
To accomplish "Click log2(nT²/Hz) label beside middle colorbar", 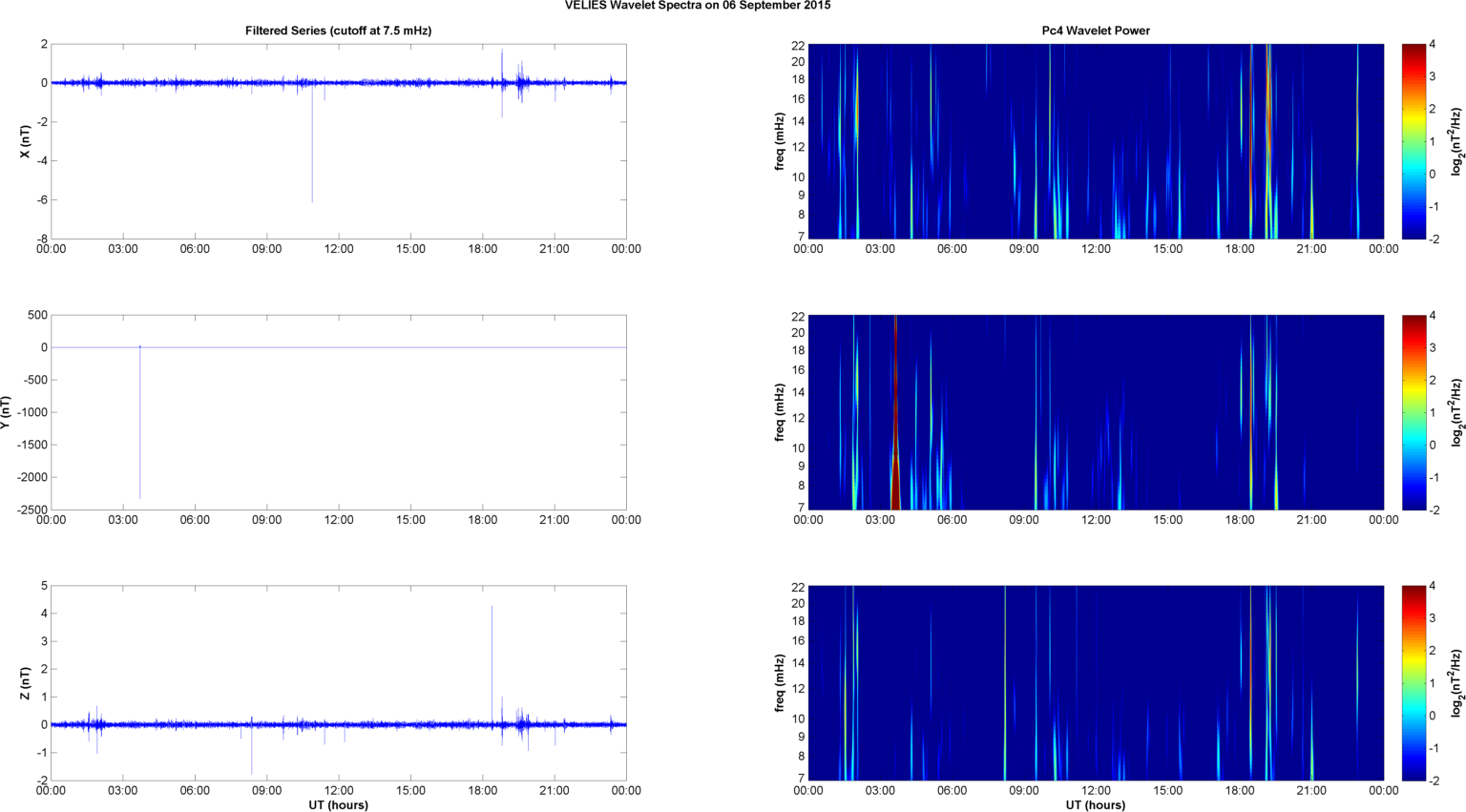I will 1456,412.
